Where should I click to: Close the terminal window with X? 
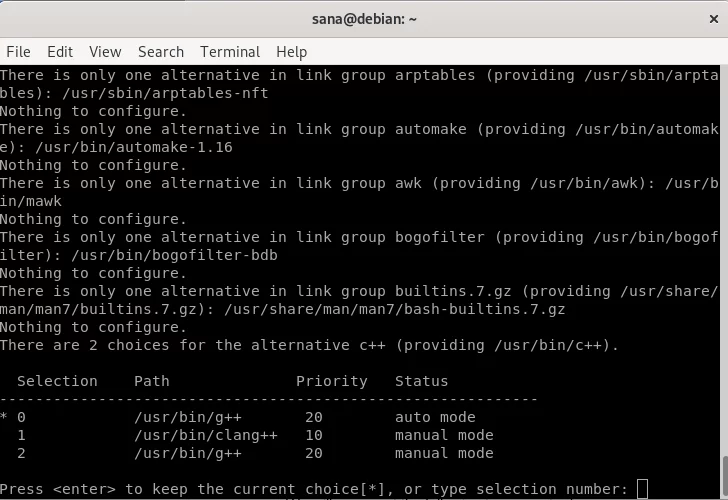tap(714, 19)
